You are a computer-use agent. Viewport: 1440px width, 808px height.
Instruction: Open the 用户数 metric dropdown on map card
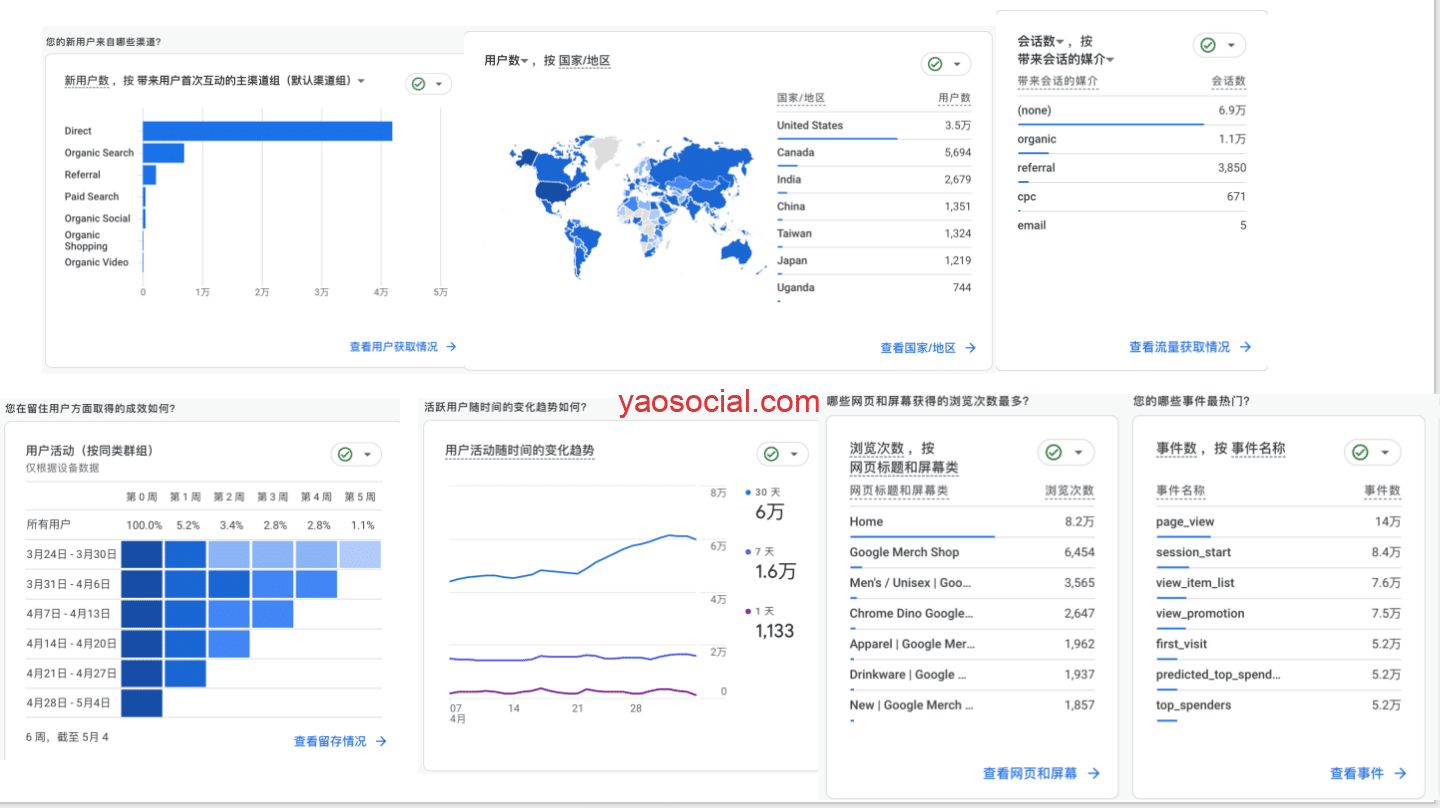pos(526,61)
